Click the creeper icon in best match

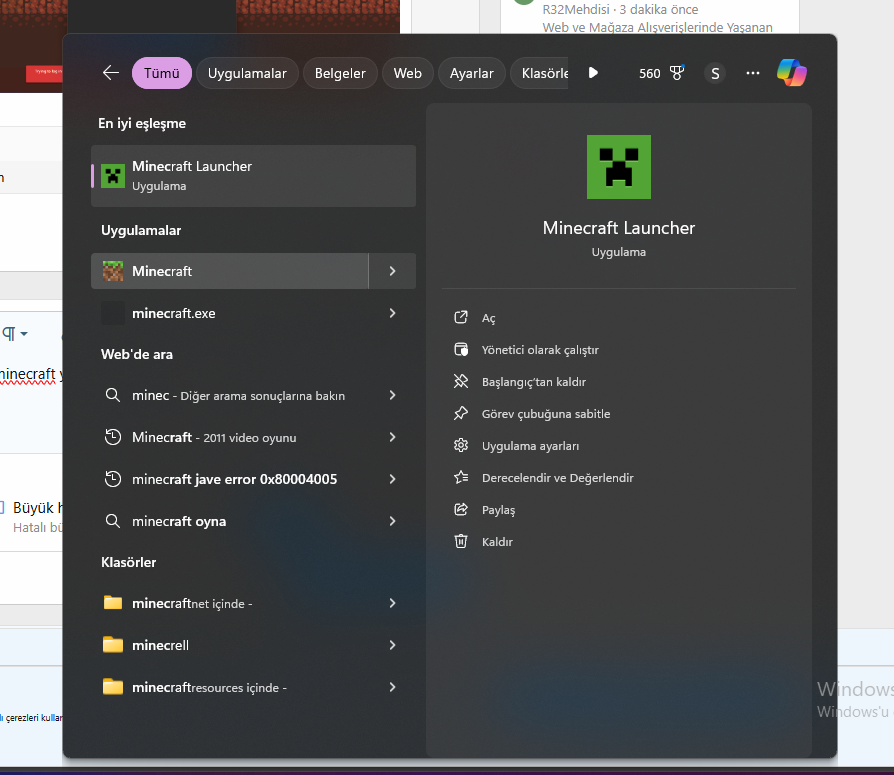113,176
